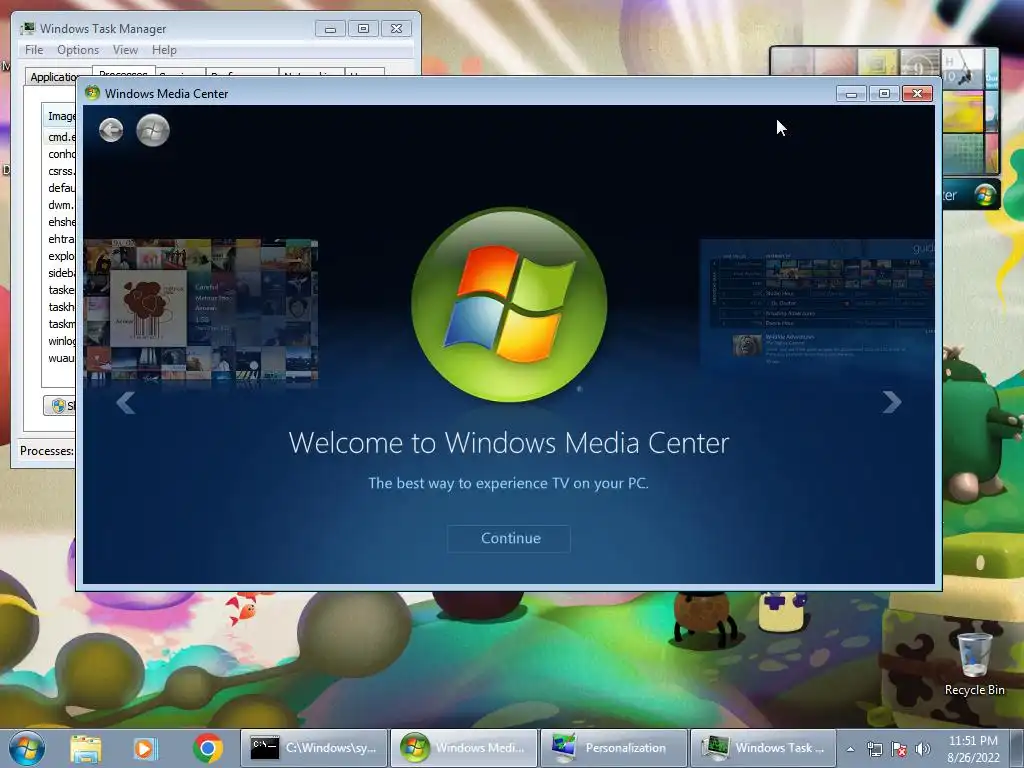
Task: Open Action Center flag icon
Action: tap(899, 749)
